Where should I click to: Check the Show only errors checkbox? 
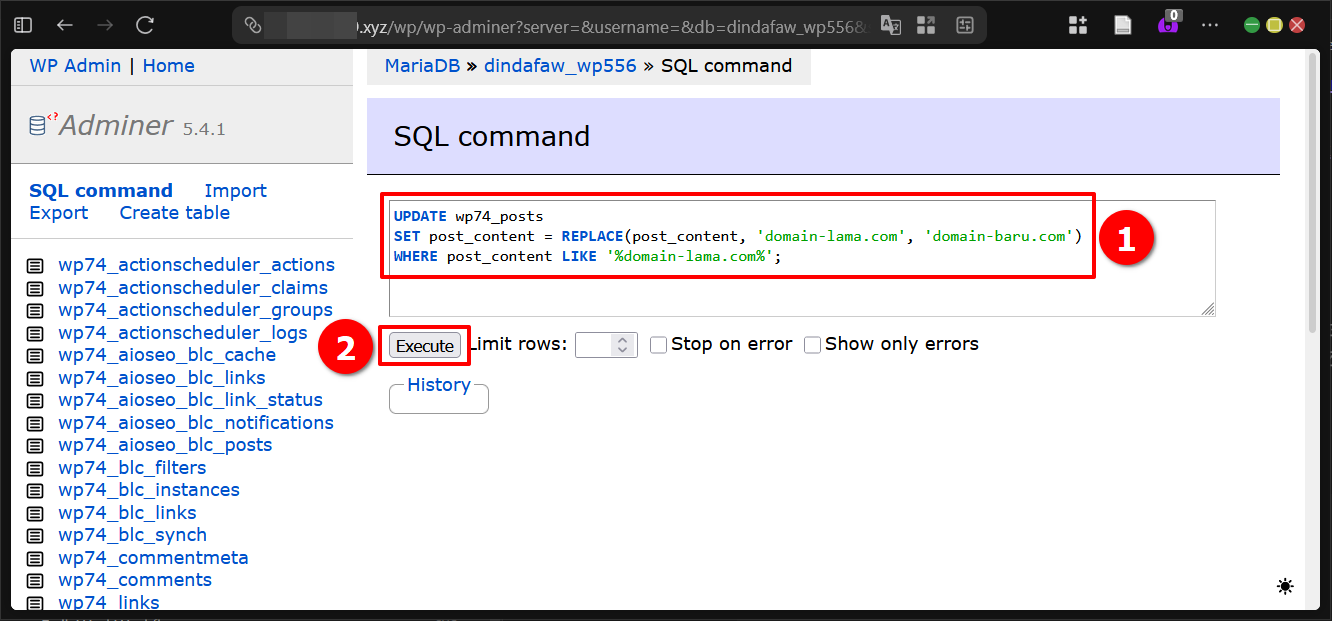(812, 345)
